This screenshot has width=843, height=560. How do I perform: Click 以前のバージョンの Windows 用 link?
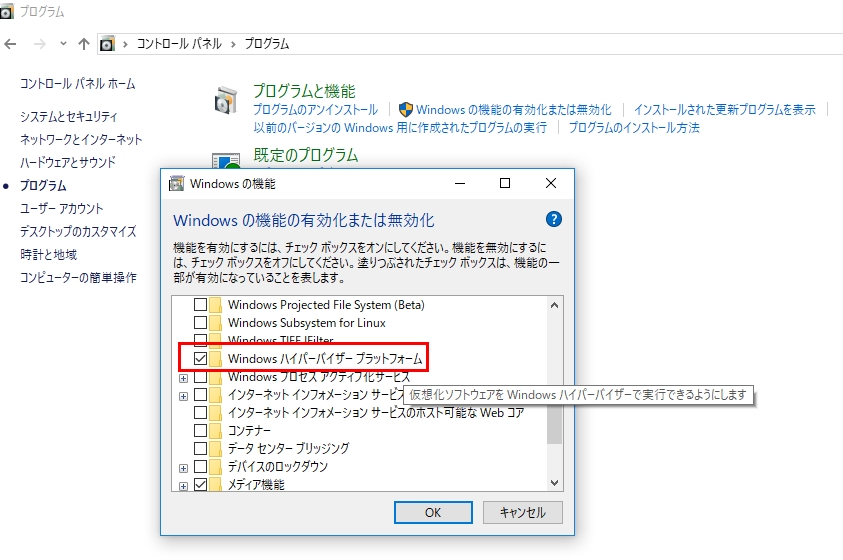pos(400,128)
